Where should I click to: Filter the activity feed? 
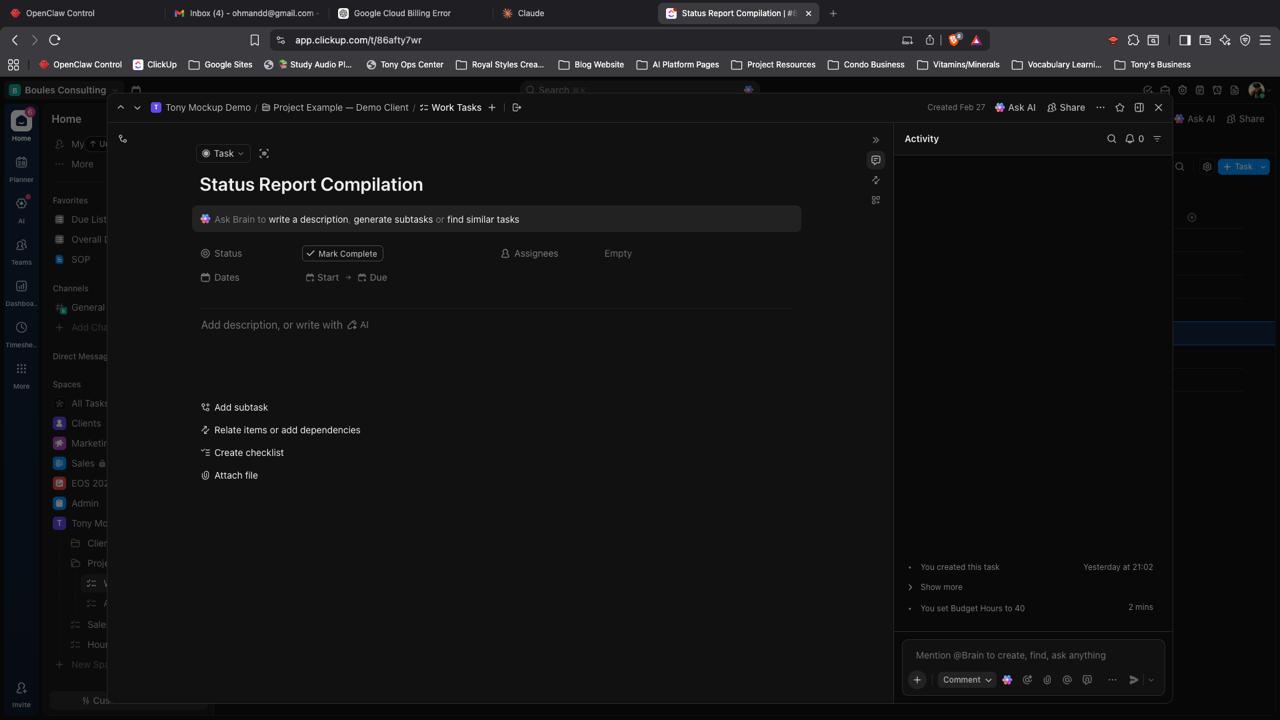(x=1157, y=139)
